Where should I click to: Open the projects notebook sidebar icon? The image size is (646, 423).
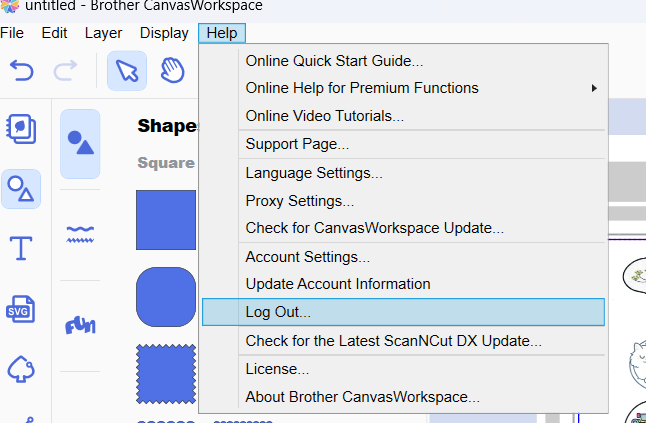(x=21, y=129)
